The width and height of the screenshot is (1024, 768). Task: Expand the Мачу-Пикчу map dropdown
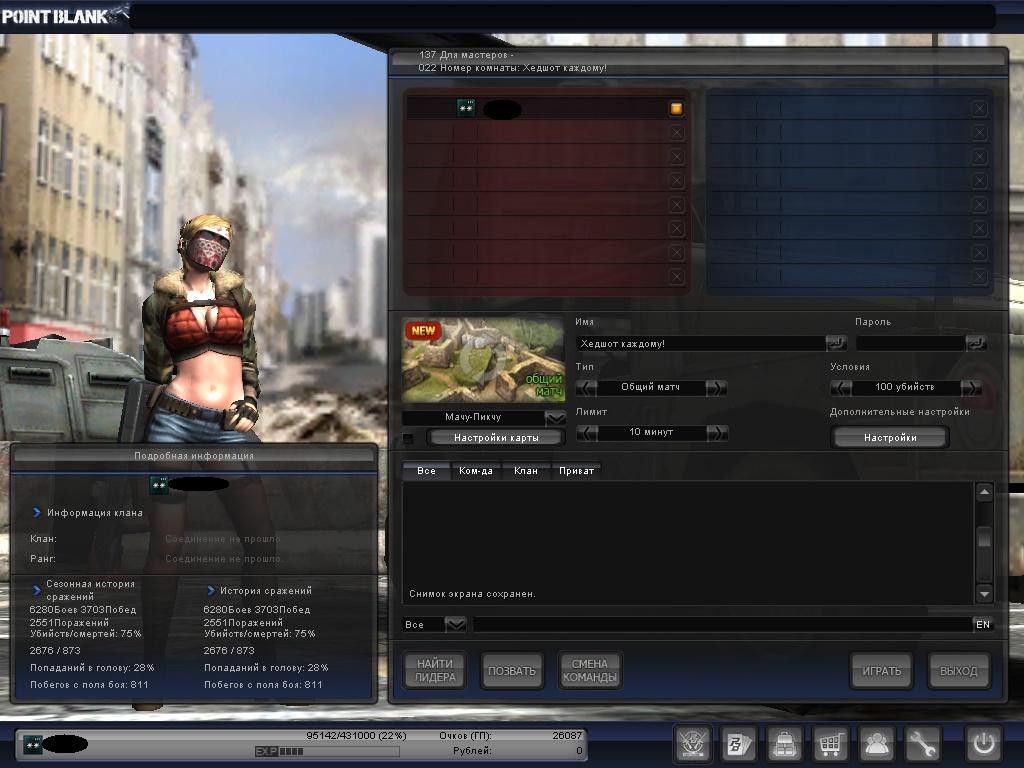[555, 417]
